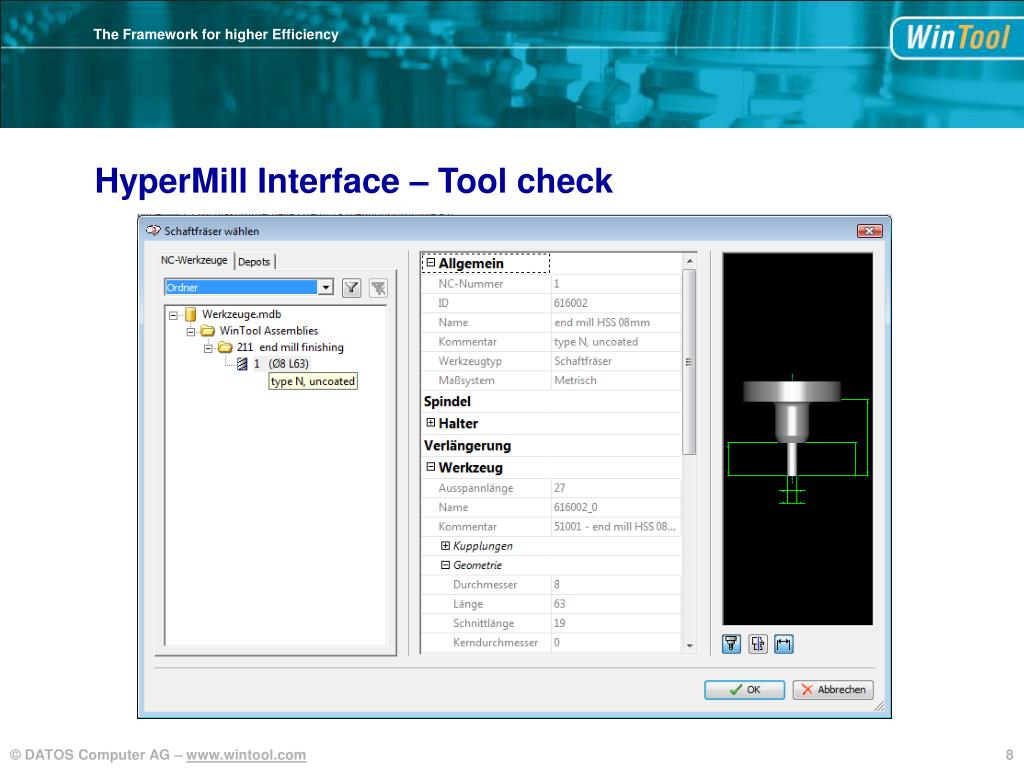
Task: Click the dialog title bar icon
Action: click(x=153, y=231)
